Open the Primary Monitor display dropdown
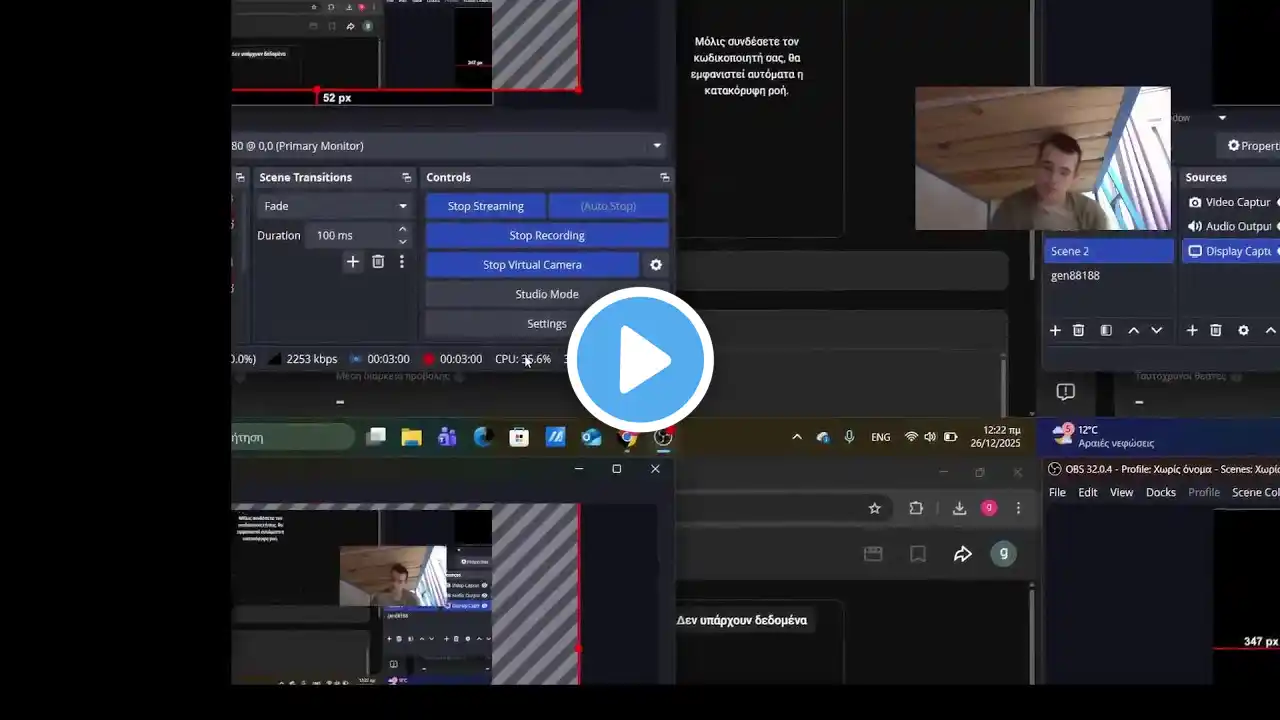Screen dimensions: 1280x720 coord(657,146)
